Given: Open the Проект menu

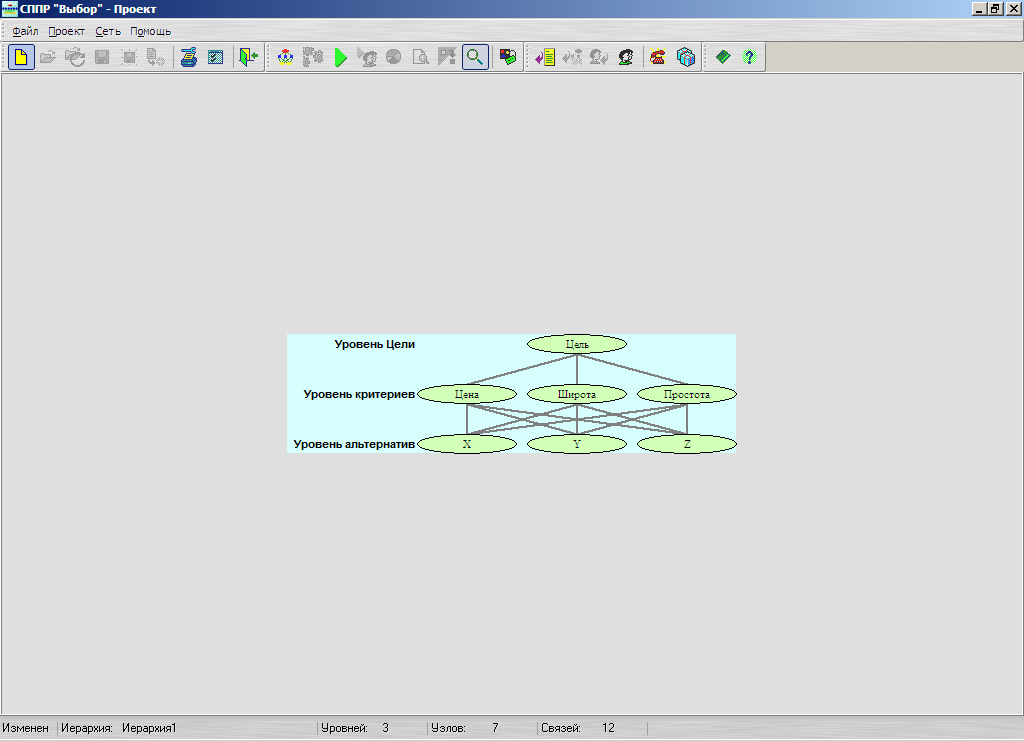Looking at the screenshot, I should tap(67, 31).
